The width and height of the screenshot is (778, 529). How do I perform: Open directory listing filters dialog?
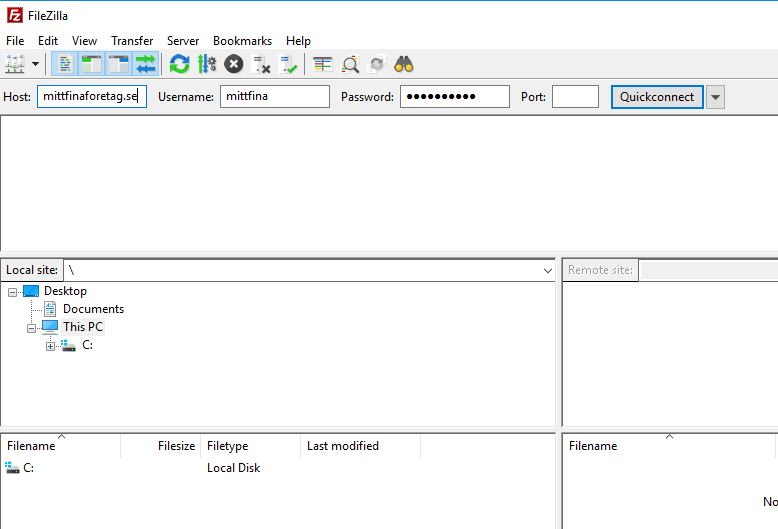pyautogui.click(x=323, y=64)
